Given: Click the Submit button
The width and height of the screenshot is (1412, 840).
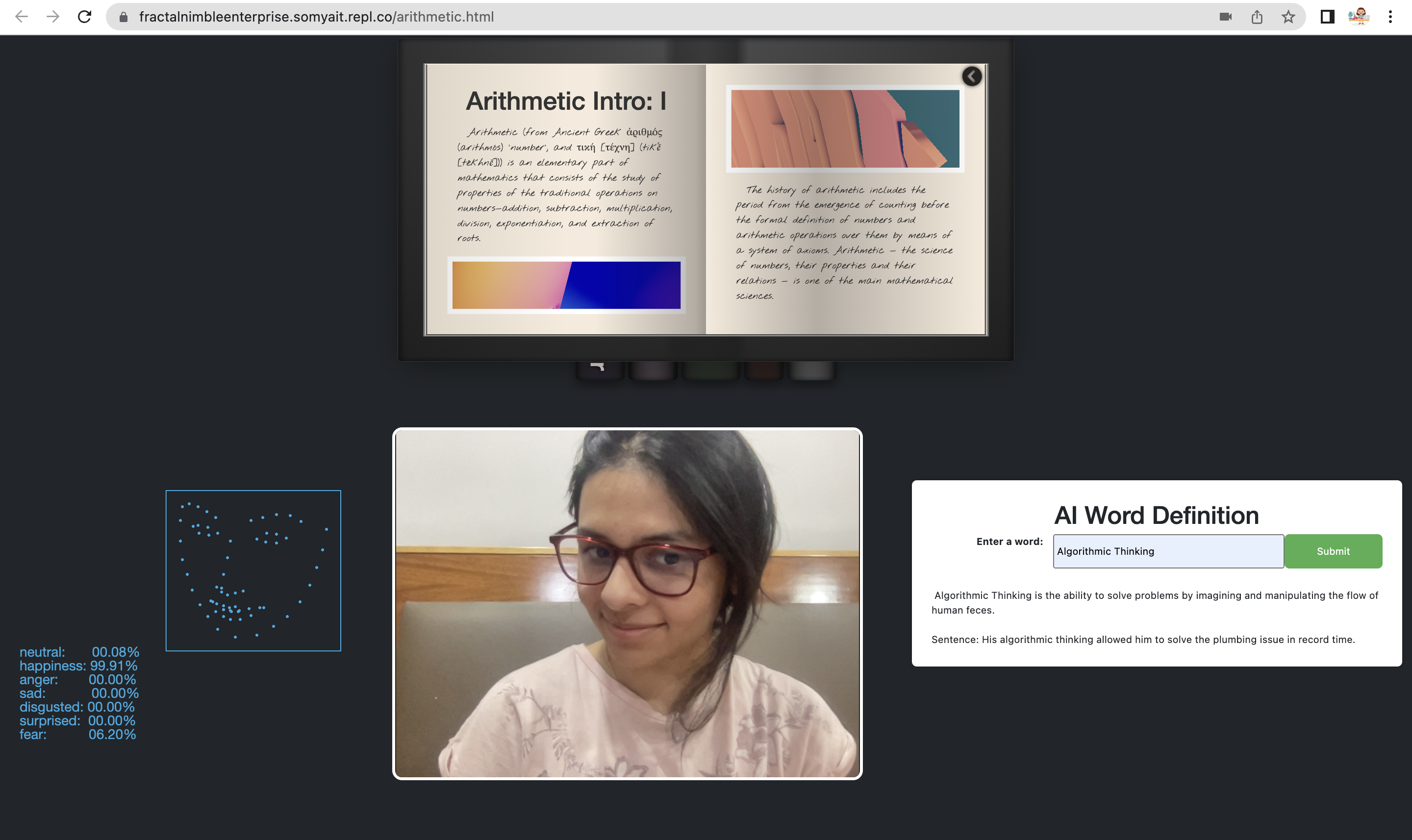Looking at the screenshot, I should pos(1332,551).
